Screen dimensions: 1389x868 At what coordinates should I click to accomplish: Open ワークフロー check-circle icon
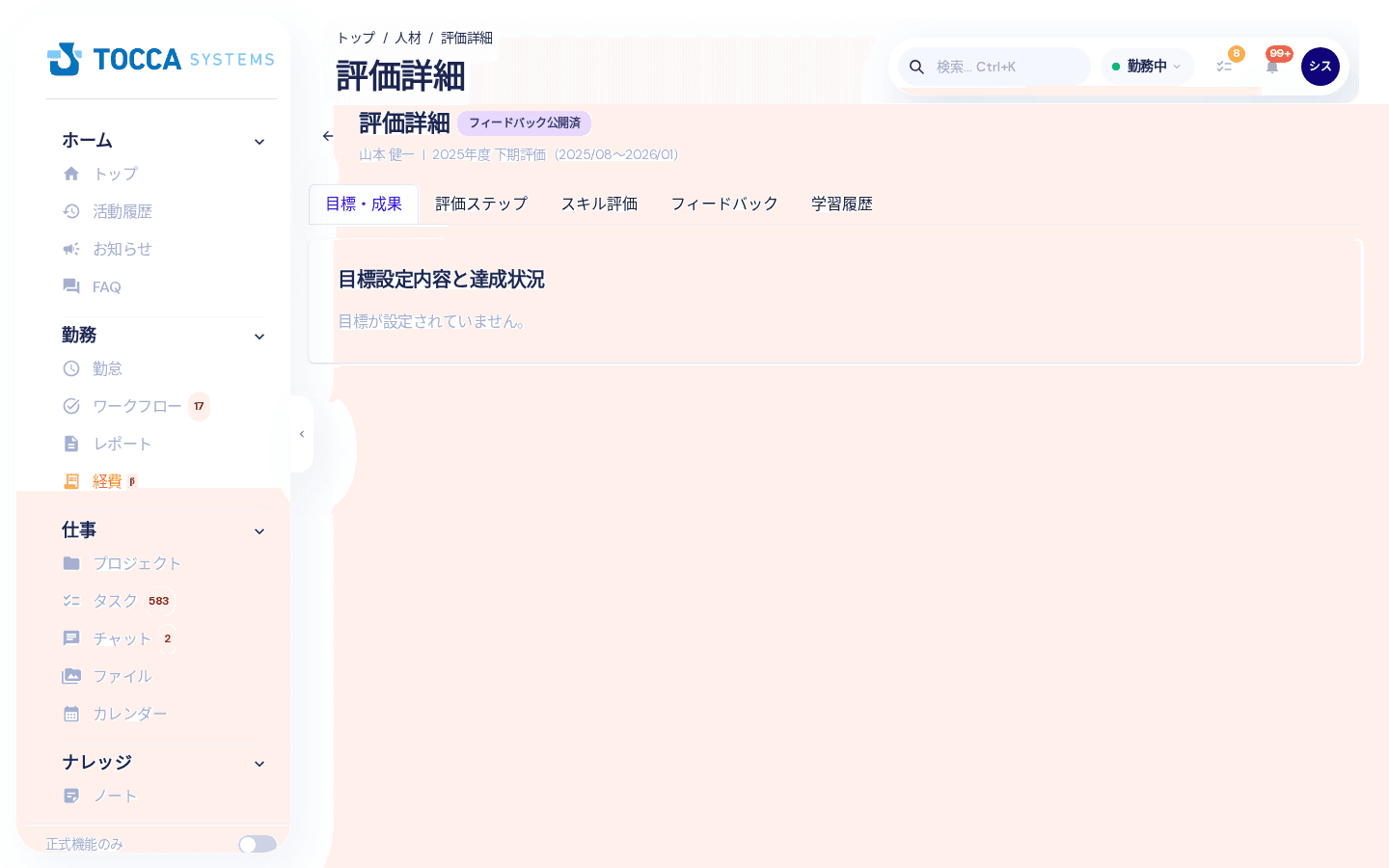[71, 406]
